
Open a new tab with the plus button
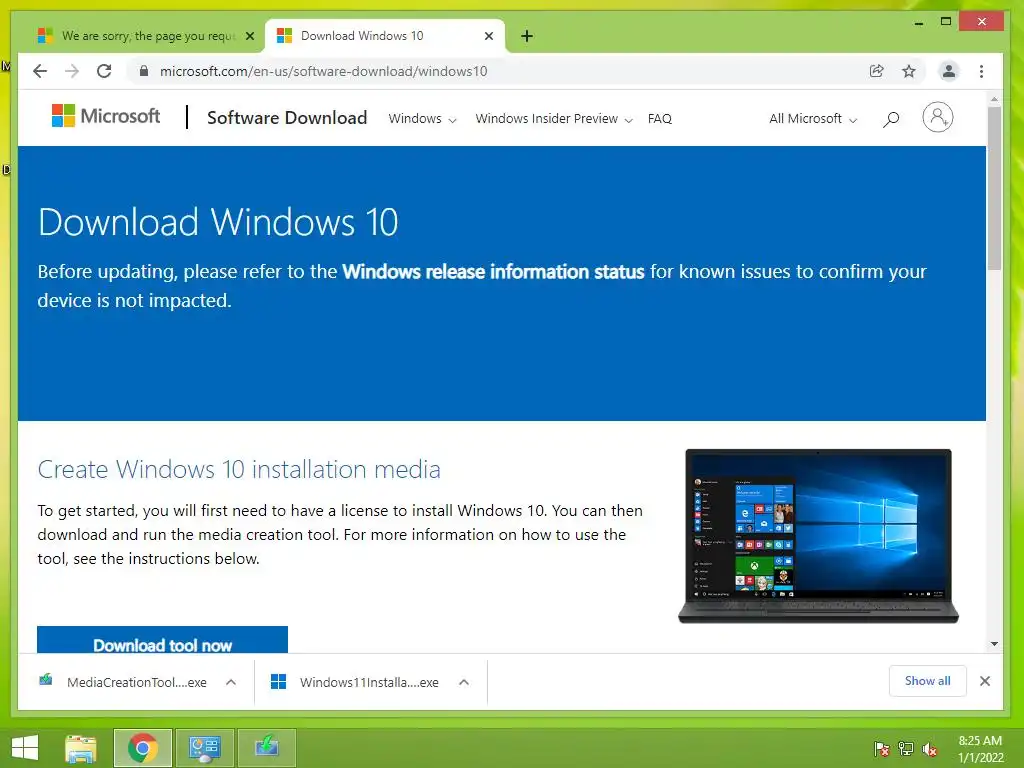527,36
